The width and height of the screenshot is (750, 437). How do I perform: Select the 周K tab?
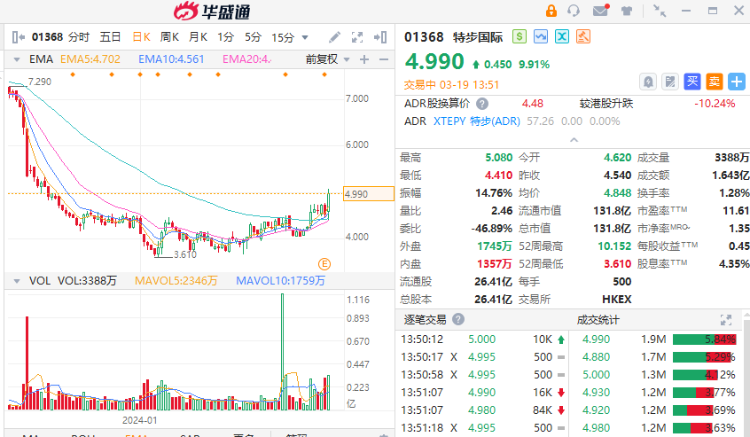click(x=169, y=37)
